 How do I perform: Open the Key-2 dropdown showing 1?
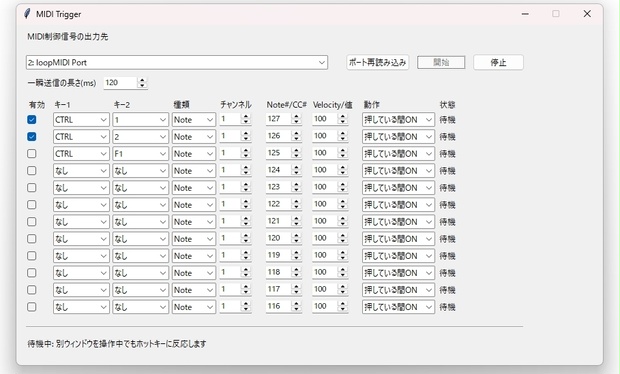pyautogui.click(x=140, y=119)
